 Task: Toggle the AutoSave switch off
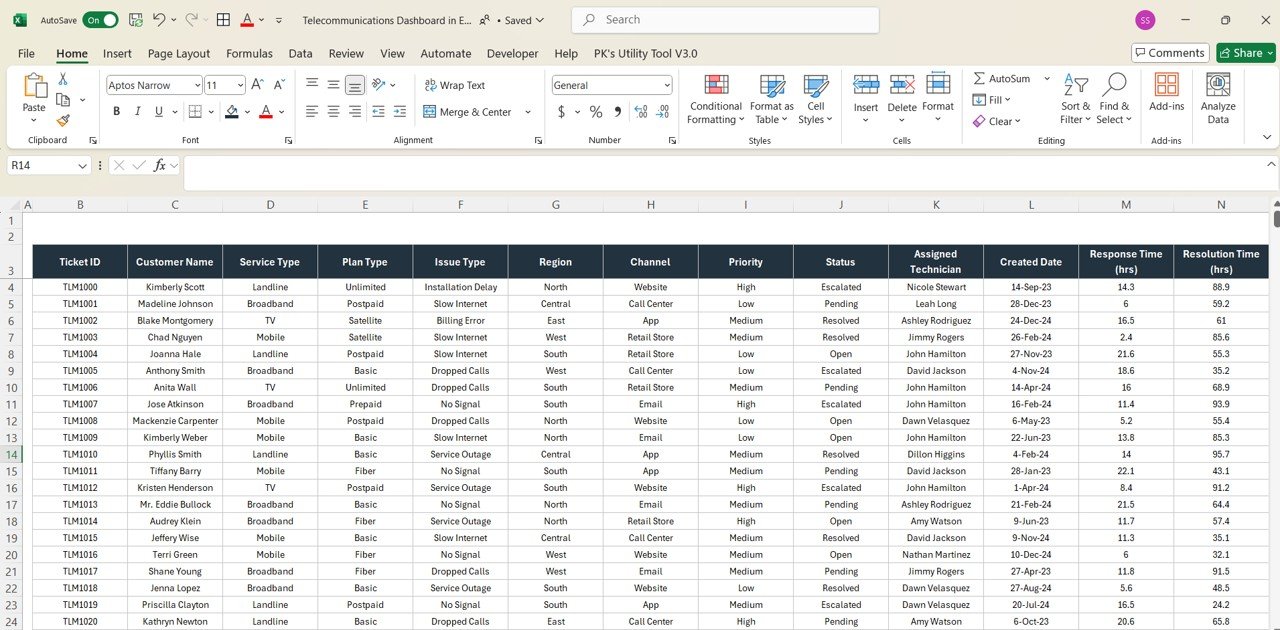click(99, 20)
